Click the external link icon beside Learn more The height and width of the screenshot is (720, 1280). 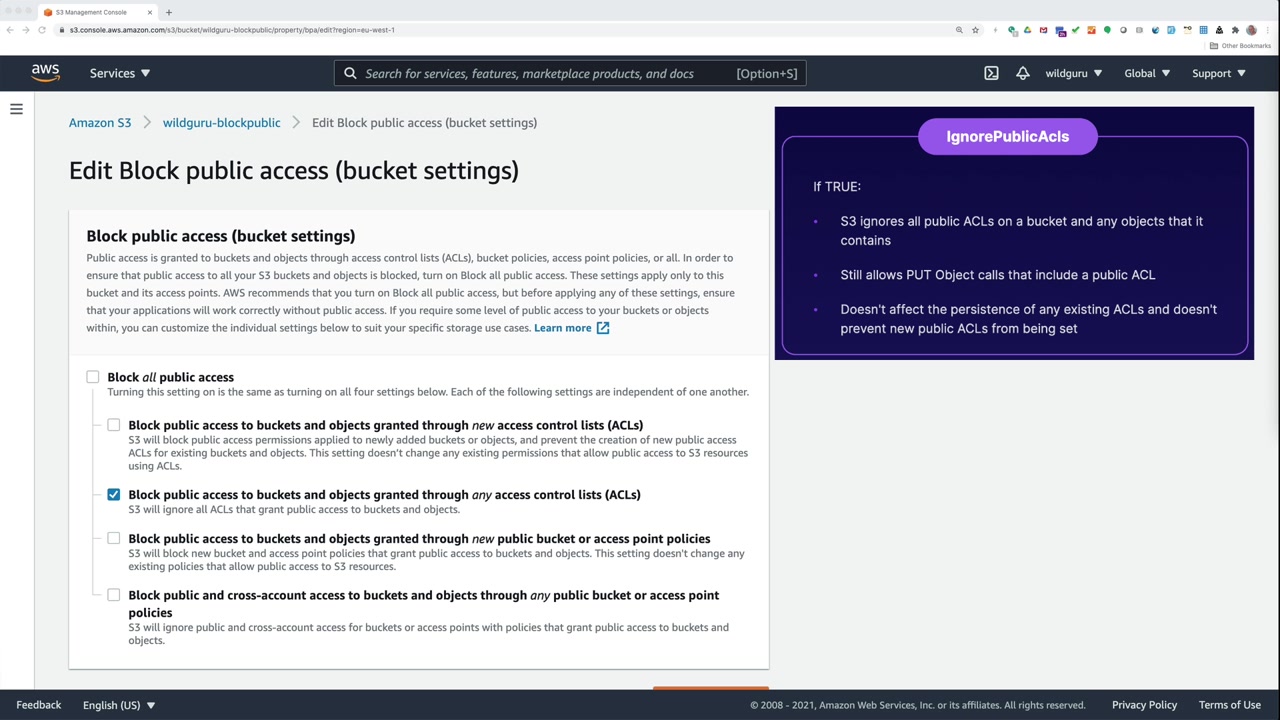pyautogui.click(x=603, y=328)
